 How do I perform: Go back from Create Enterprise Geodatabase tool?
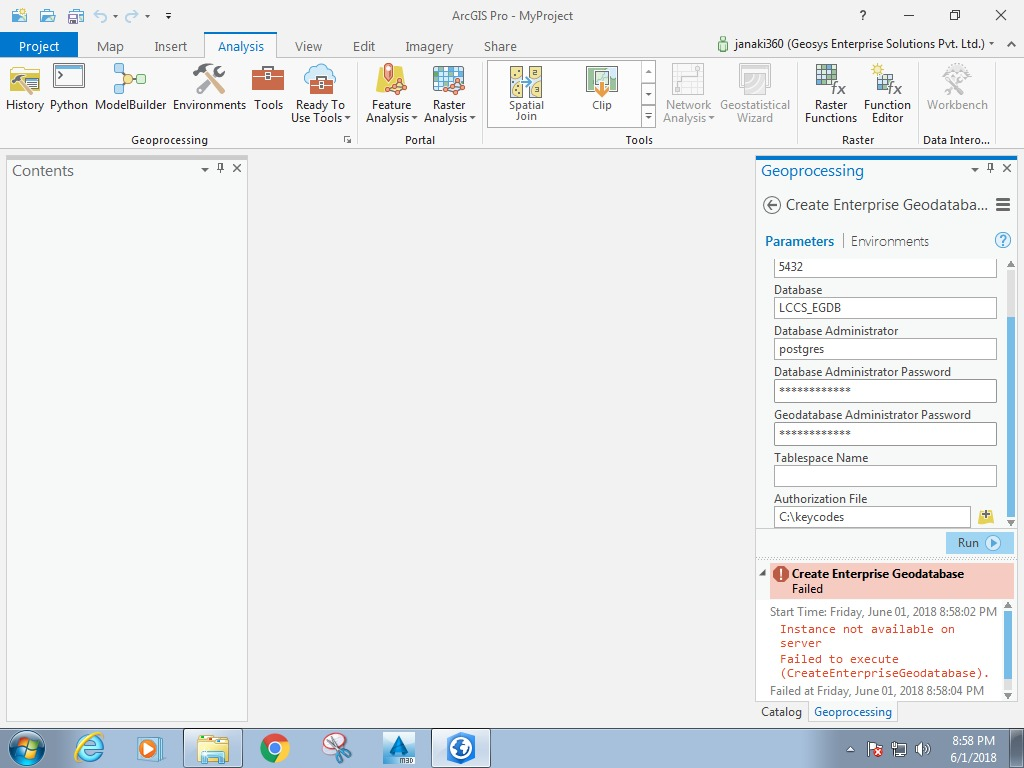pos(771,205)
